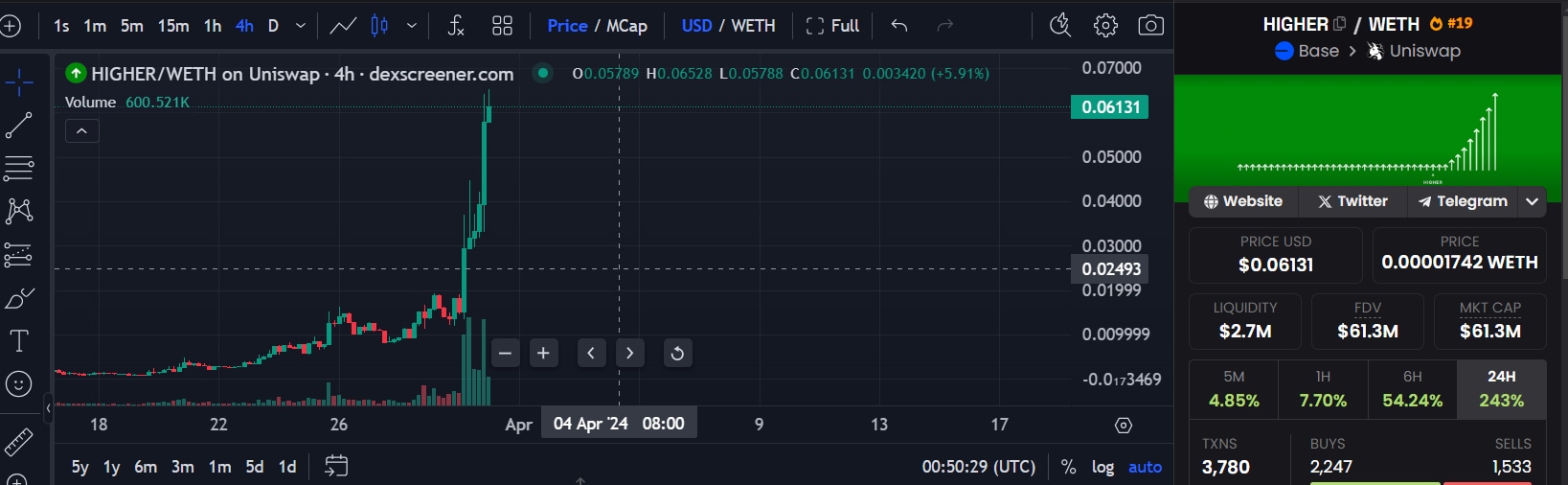Copy the HIGHER token address
The width and height of the screenshot is (1568, 485).
click(x=1339, y=24)
